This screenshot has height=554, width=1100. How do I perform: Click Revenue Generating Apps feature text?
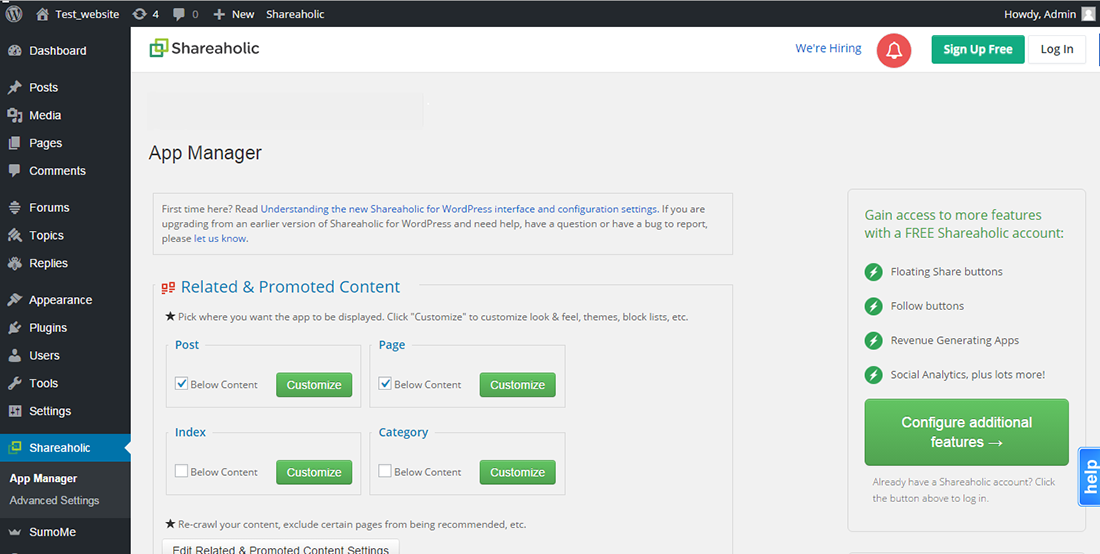tap(955, 340)
